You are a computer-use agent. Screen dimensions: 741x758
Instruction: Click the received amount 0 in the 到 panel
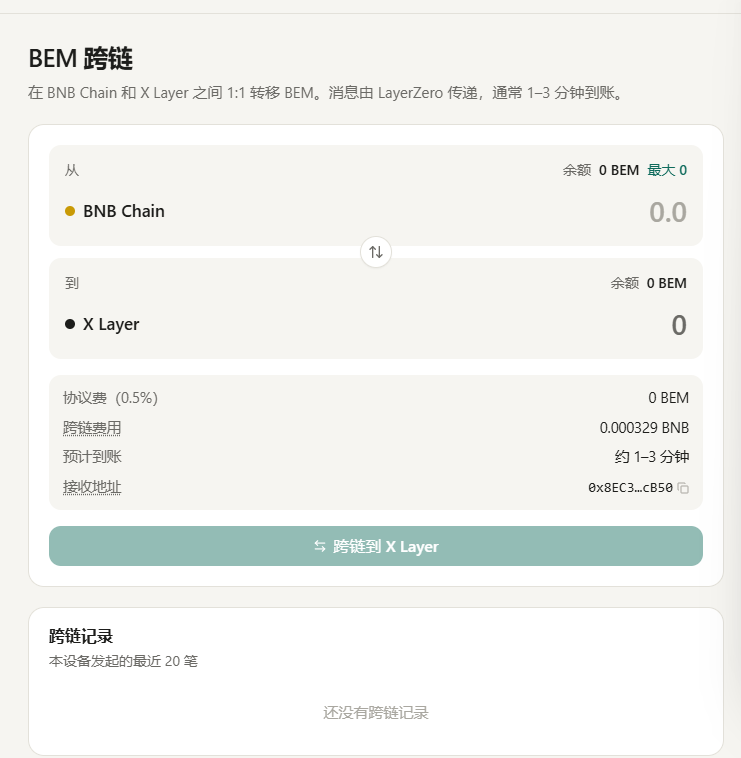(x=679, y=325)
